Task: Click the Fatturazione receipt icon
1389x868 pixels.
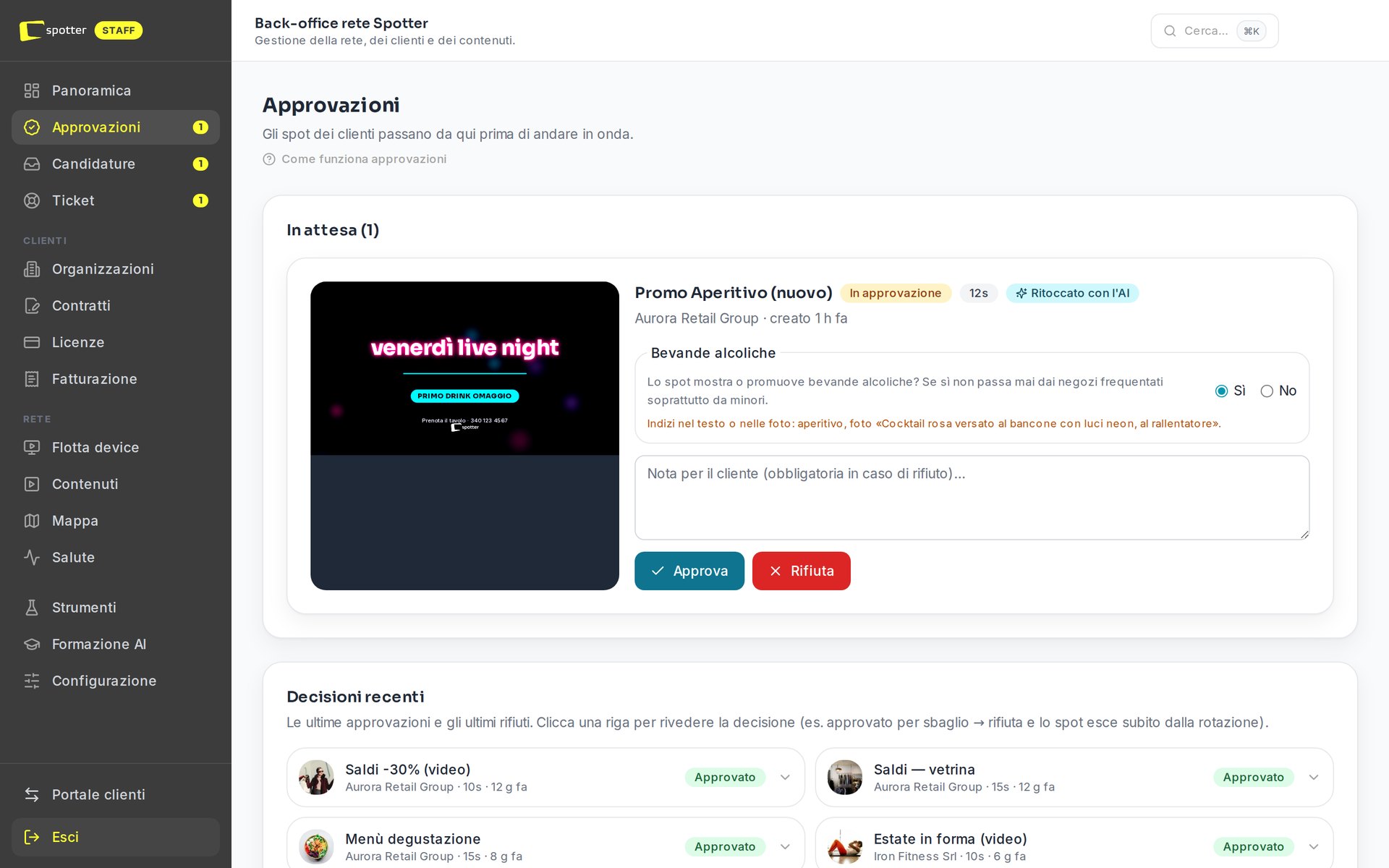Action: point(32,379)
